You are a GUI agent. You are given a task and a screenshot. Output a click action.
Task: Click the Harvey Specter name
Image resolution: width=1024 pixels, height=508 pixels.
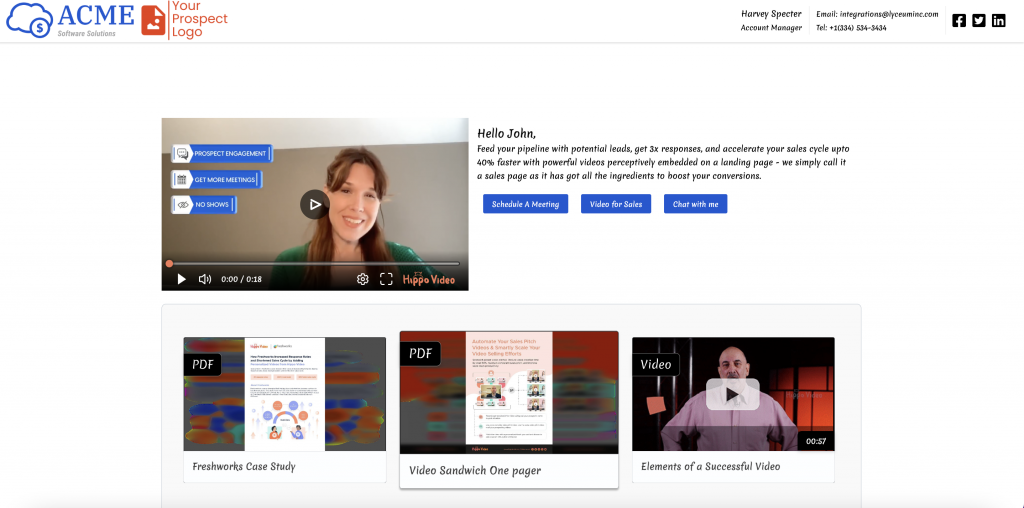tap(771, 14)
